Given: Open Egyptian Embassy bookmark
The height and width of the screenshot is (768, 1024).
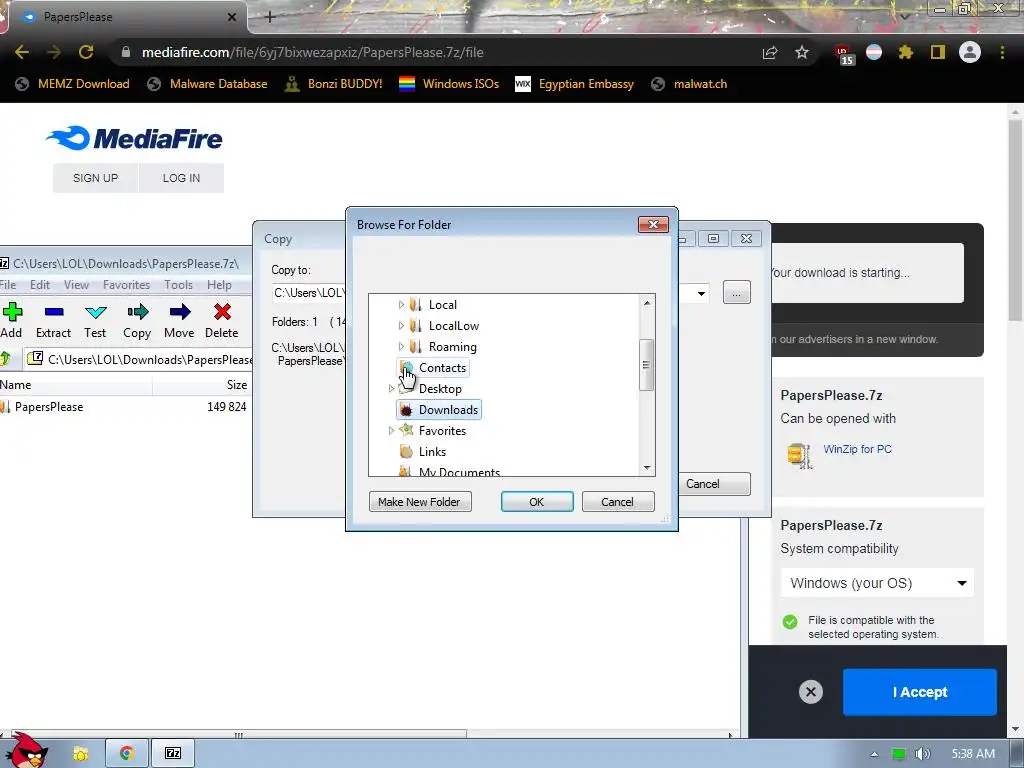Looking at the screenshot, I should point(575,84).
